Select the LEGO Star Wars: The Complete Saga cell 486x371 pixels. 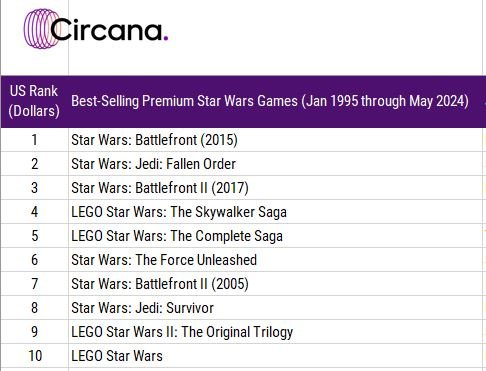[275, 236]
